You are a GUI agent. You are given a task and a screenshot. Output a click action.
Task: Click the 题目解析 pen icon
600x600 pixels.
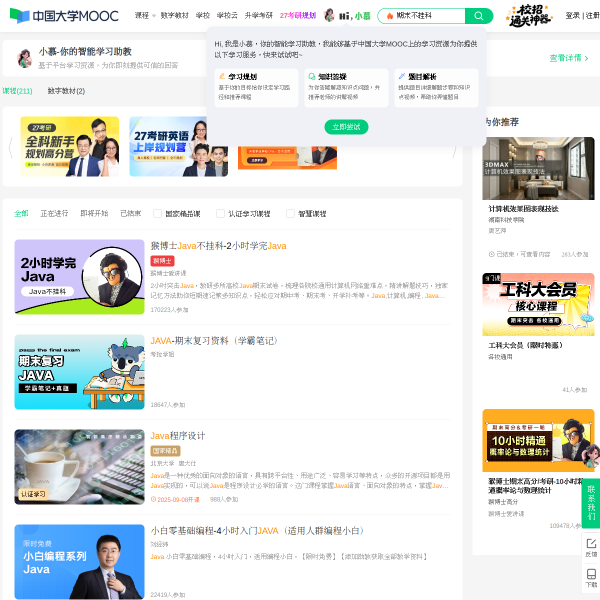[402, 76]
